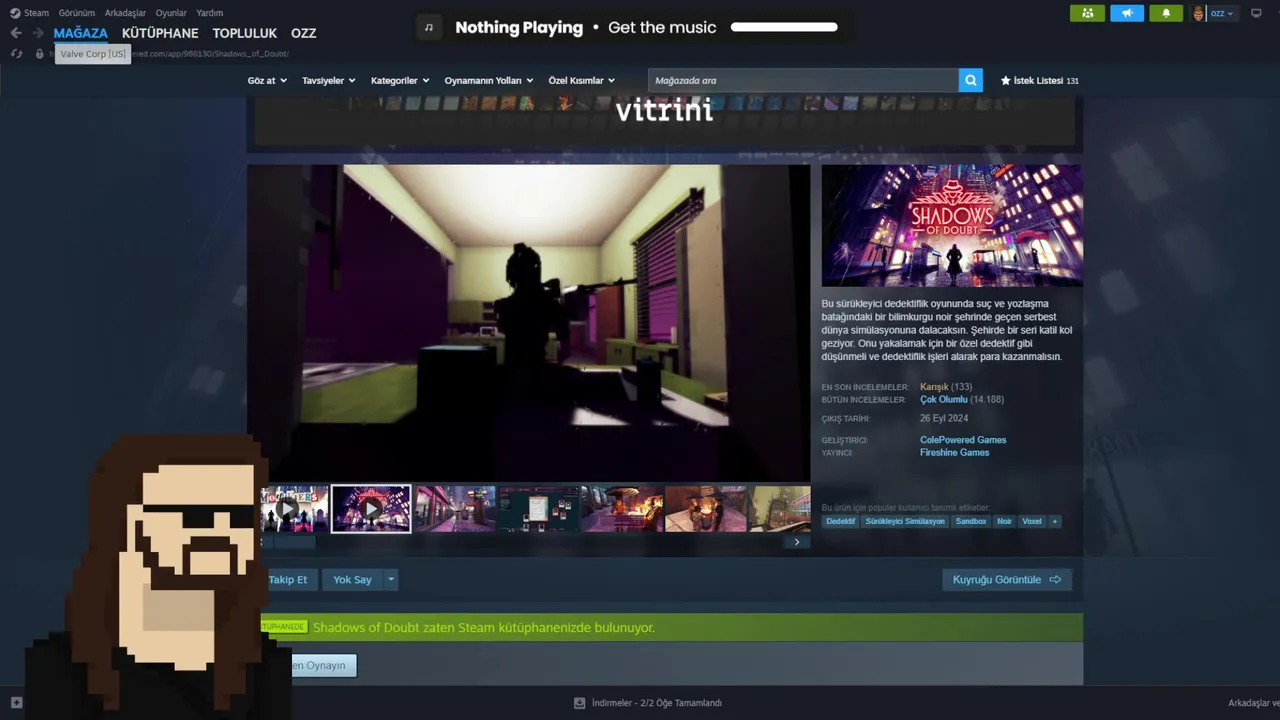The image size is (1280, 720).
Task: Select the first trailer video thumbnail
Action: click(x=294, y=509)
